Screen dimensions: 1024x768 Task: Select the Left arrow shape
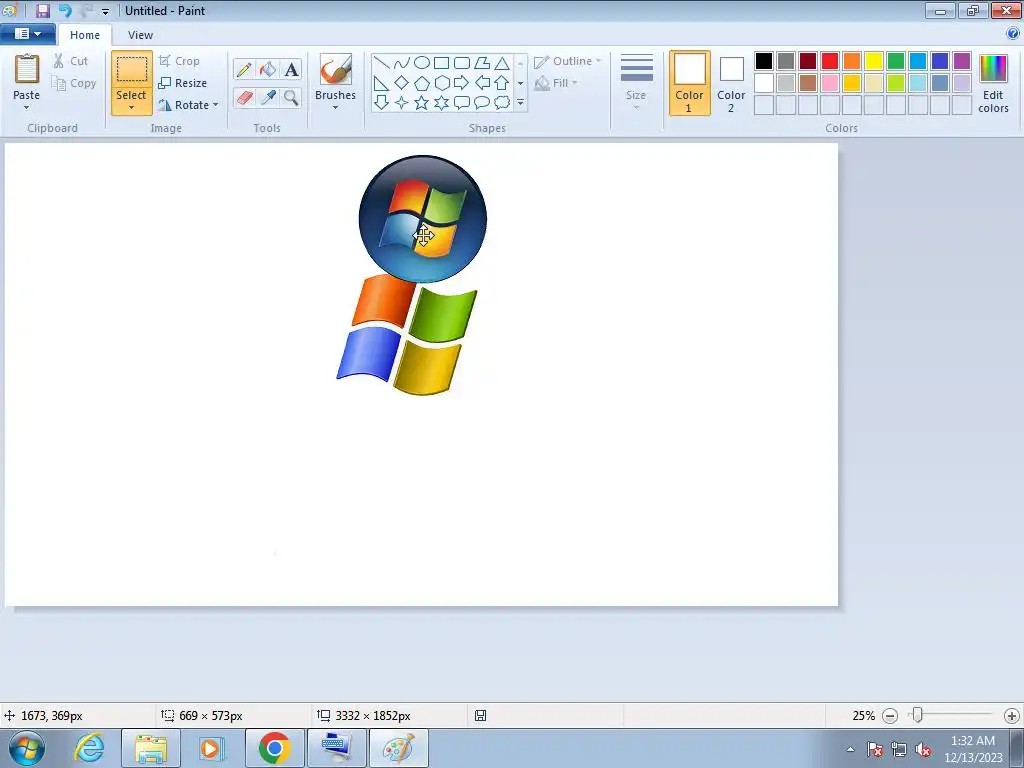click(482, 83)
